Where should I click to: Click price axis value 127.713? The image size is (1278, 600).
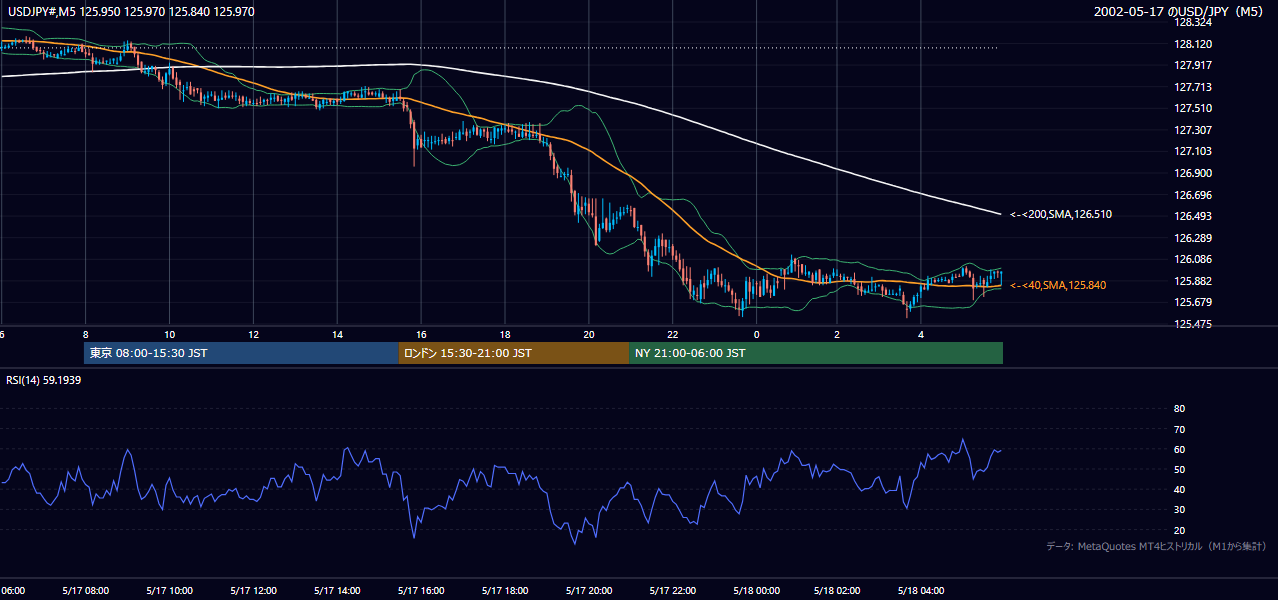coord(1193,87)
